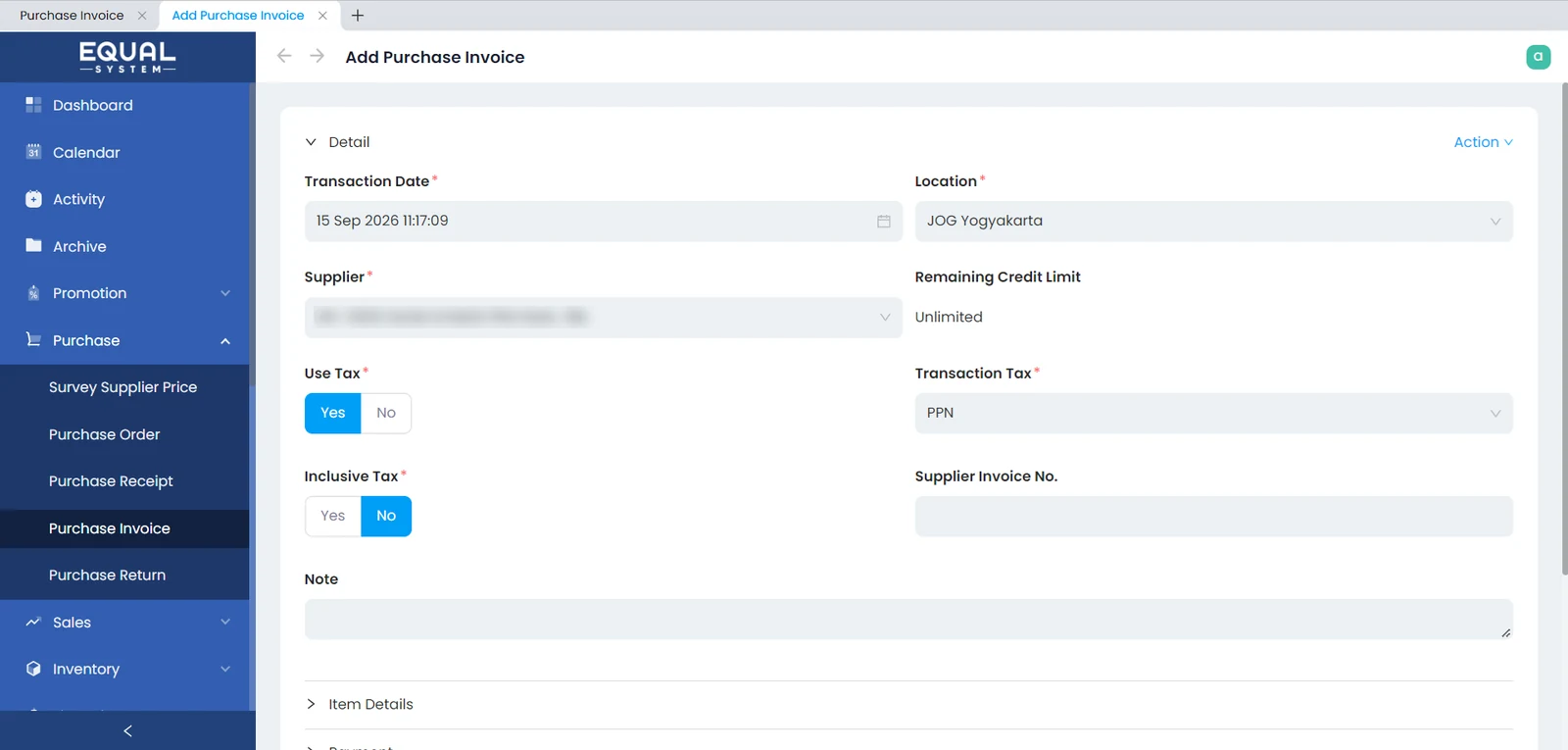Click the 'Unlimited' credit limit value

(949, 317)
